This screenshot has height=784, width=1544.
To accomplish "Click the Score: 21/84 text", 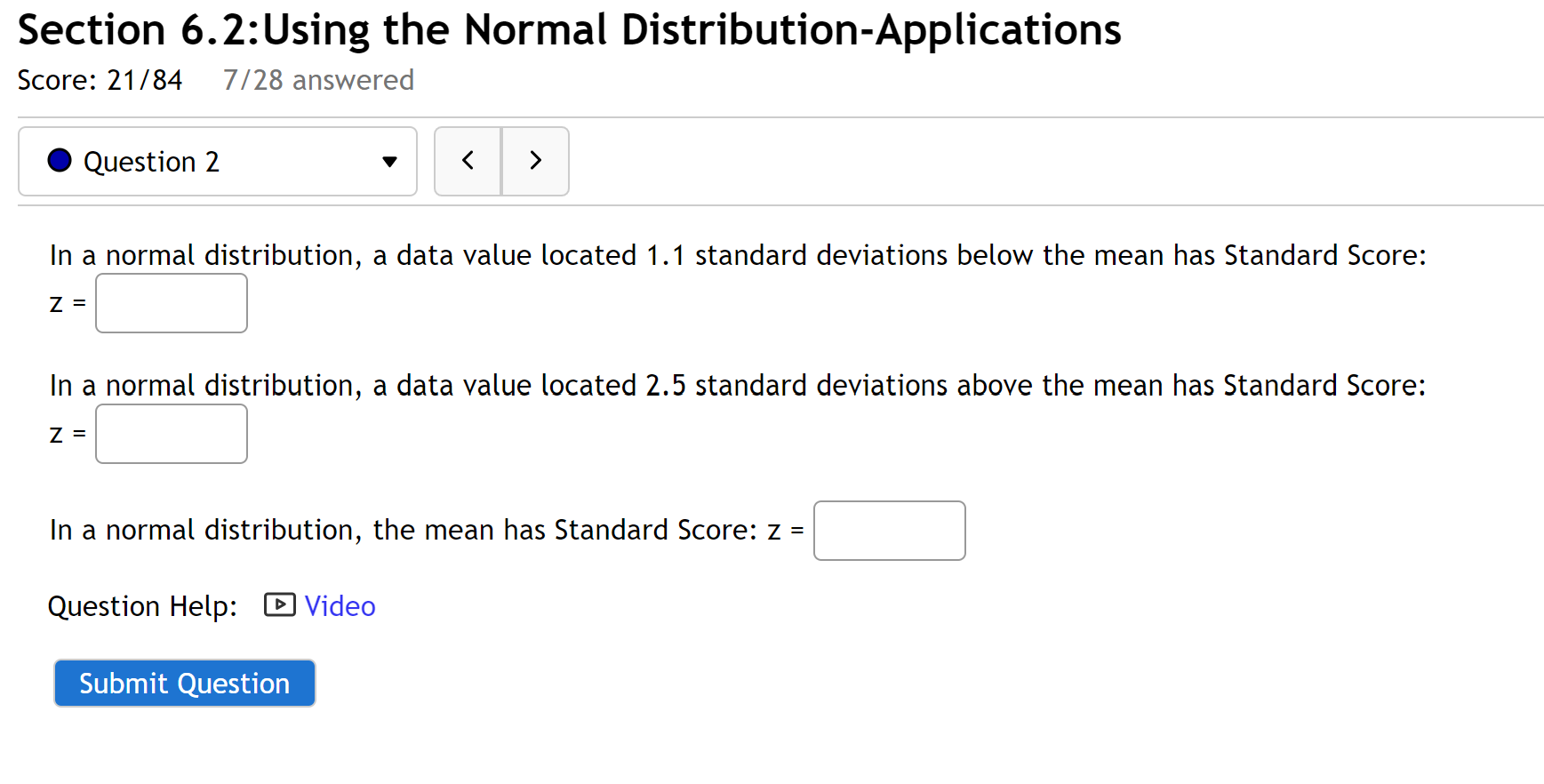I will pos(100,80).
